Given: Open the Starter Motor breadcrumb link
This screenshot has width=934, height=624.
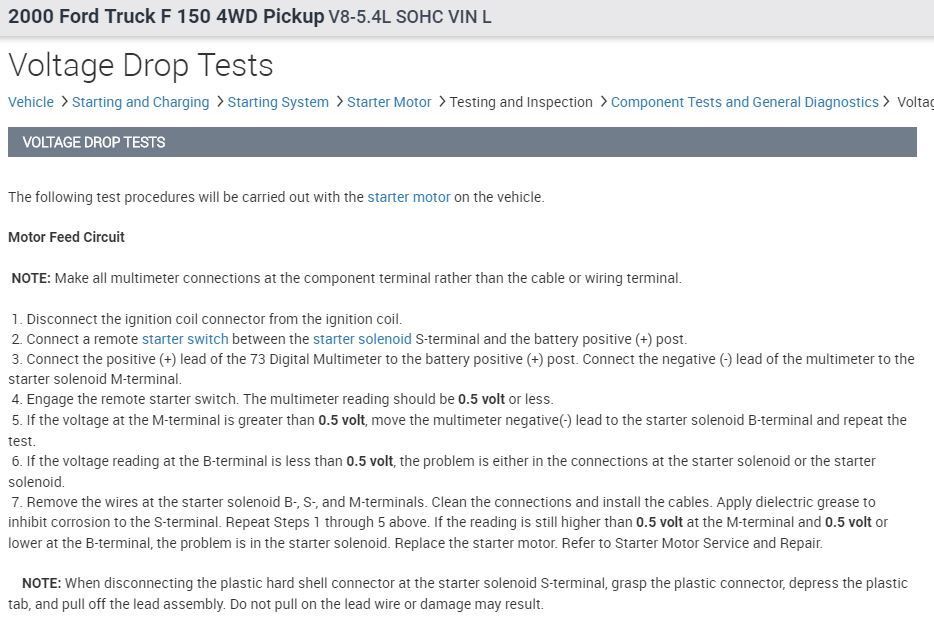Looking at the screenshot, I should coord(389,102).
